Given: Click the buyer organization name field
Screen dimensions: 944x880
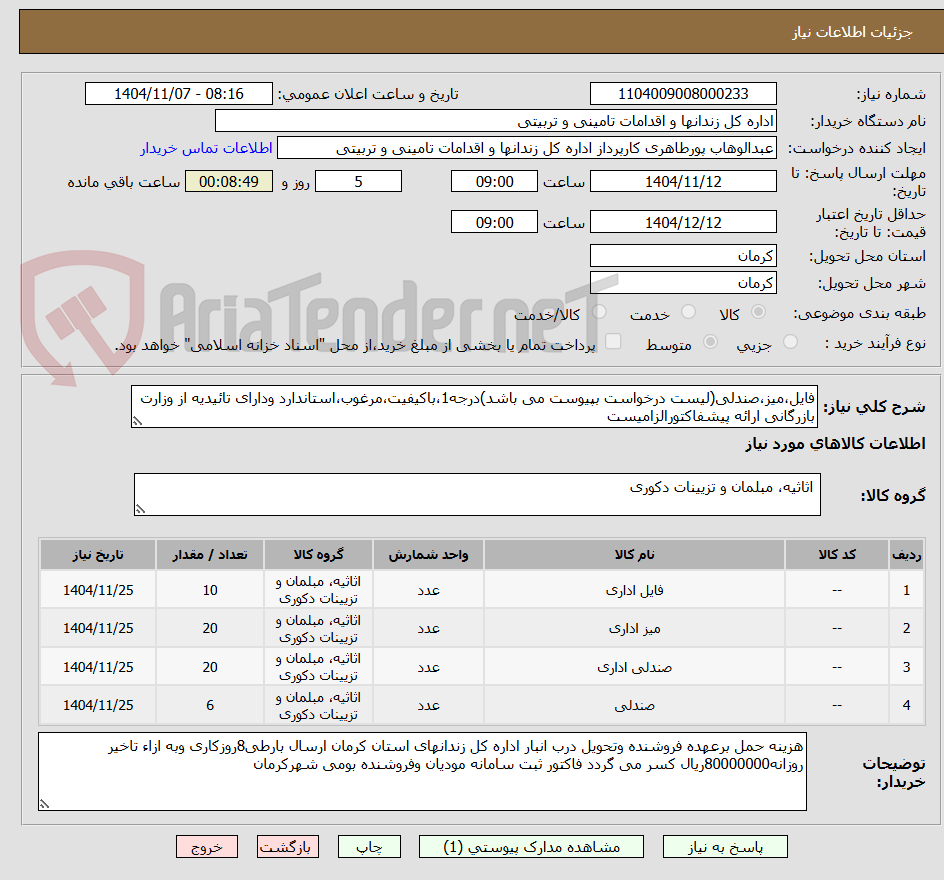Looking at the screenshot, I should (495, 121).
